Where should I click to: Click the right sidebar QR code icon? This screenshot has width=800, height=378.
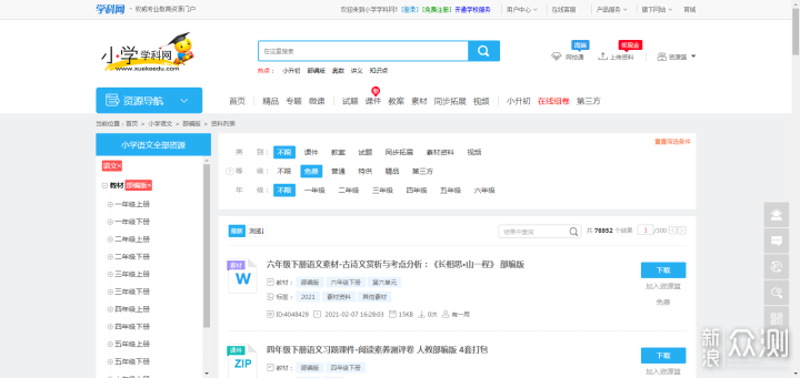pyautogui.click(x=777, y=319)
